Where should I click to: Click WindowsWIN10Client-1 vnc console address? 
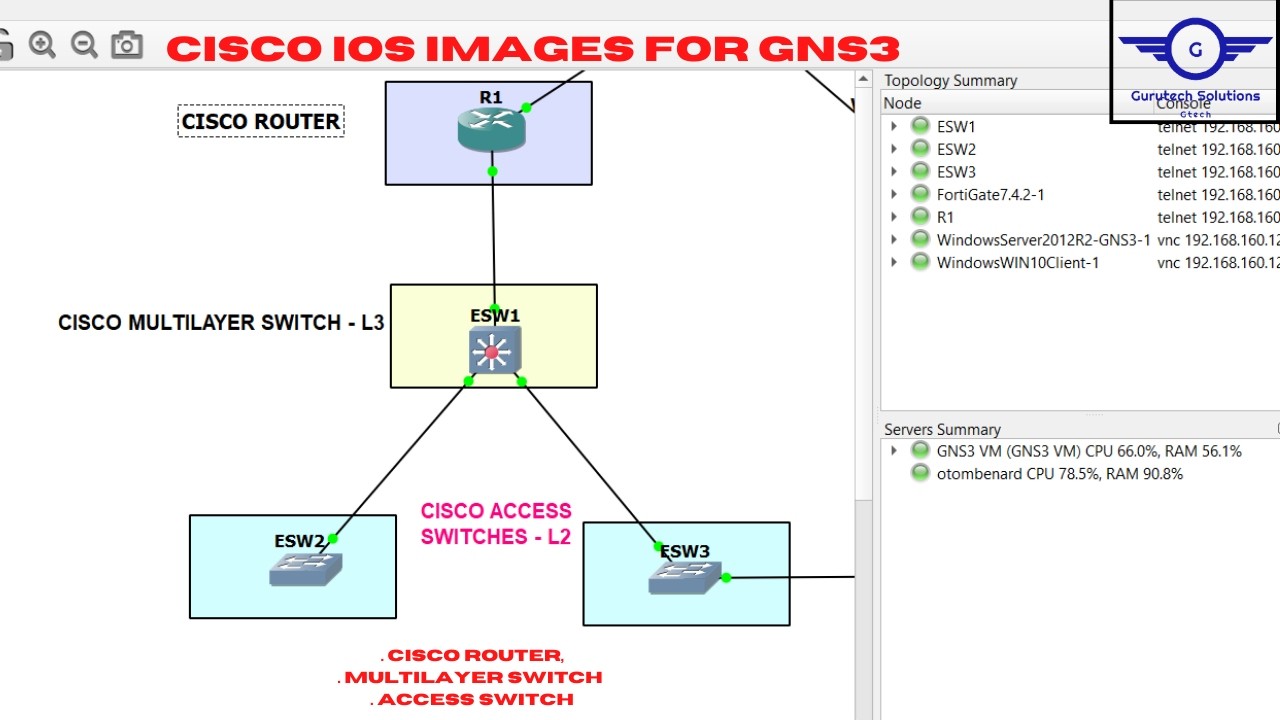coord(1218,262)
